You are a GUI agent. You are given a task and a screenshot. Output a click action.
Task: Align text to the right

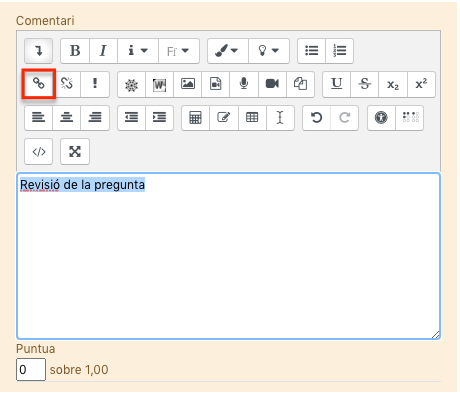[x=95, y=118]
